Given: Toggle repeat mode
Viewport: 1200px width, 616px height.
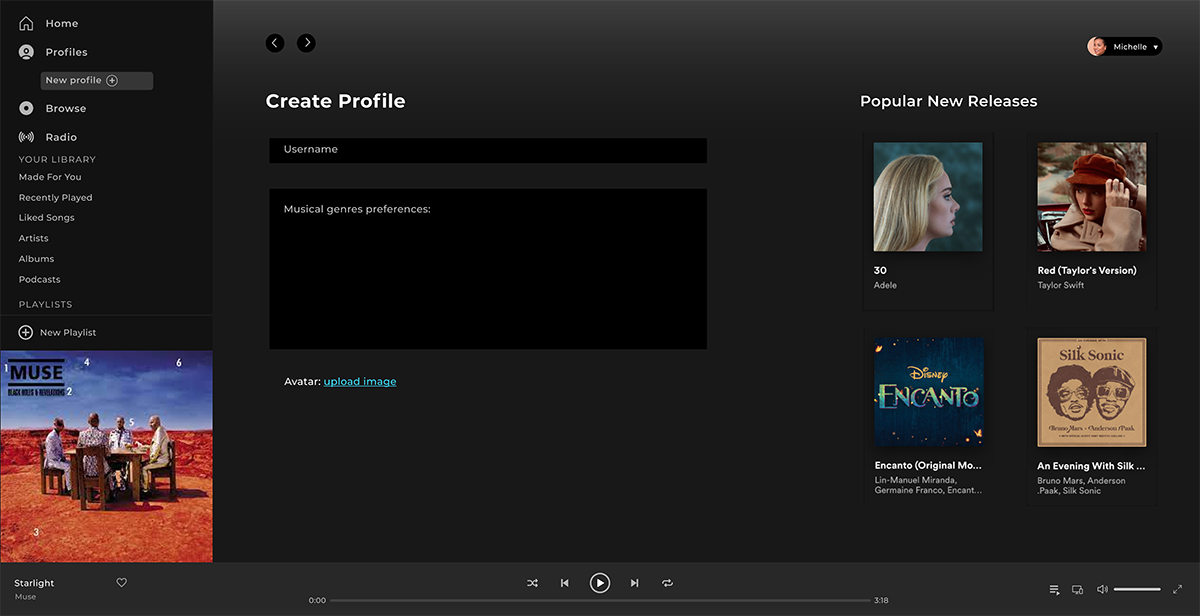Looking at the screenshot, I should point(667,583).
